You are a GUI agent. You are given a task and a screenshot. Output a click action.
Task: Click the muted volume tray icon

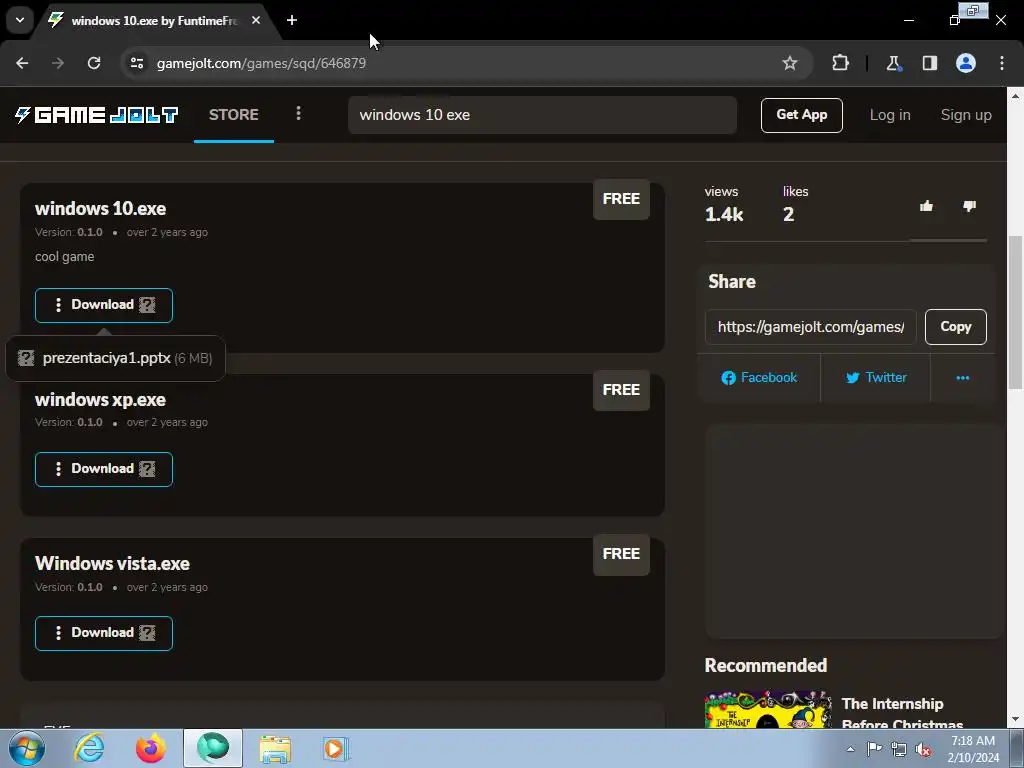[923, 749]
